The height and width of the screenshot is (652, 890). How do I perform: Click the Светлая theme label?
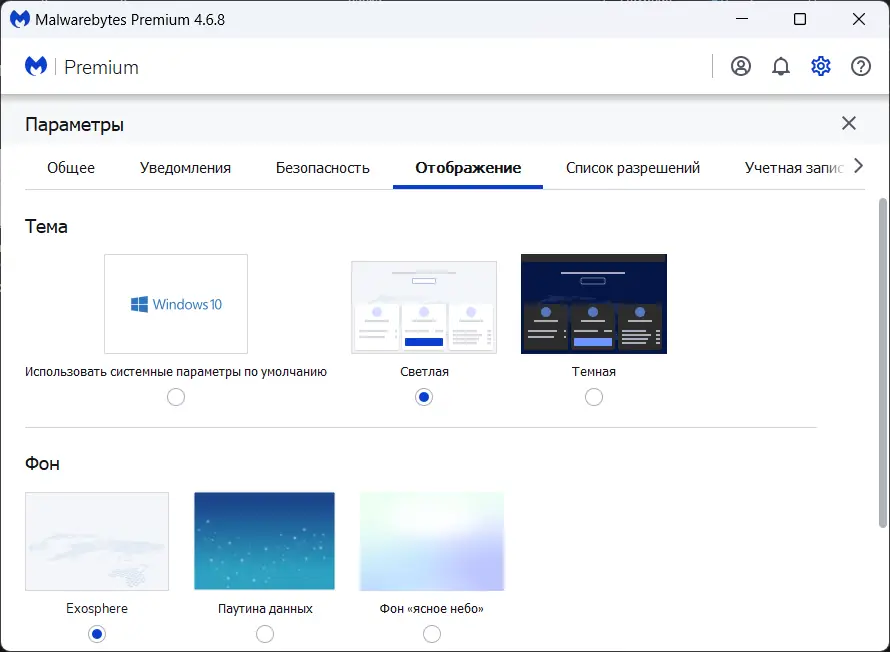tap(425, 372)
